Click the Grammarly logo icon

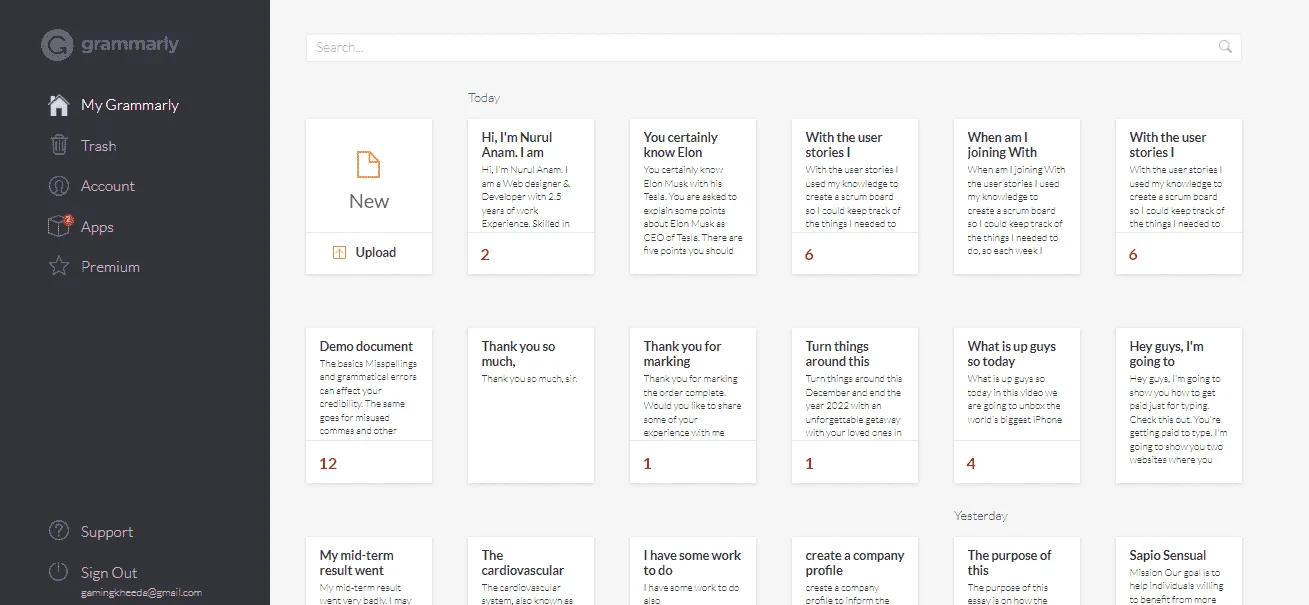[57, 45]
